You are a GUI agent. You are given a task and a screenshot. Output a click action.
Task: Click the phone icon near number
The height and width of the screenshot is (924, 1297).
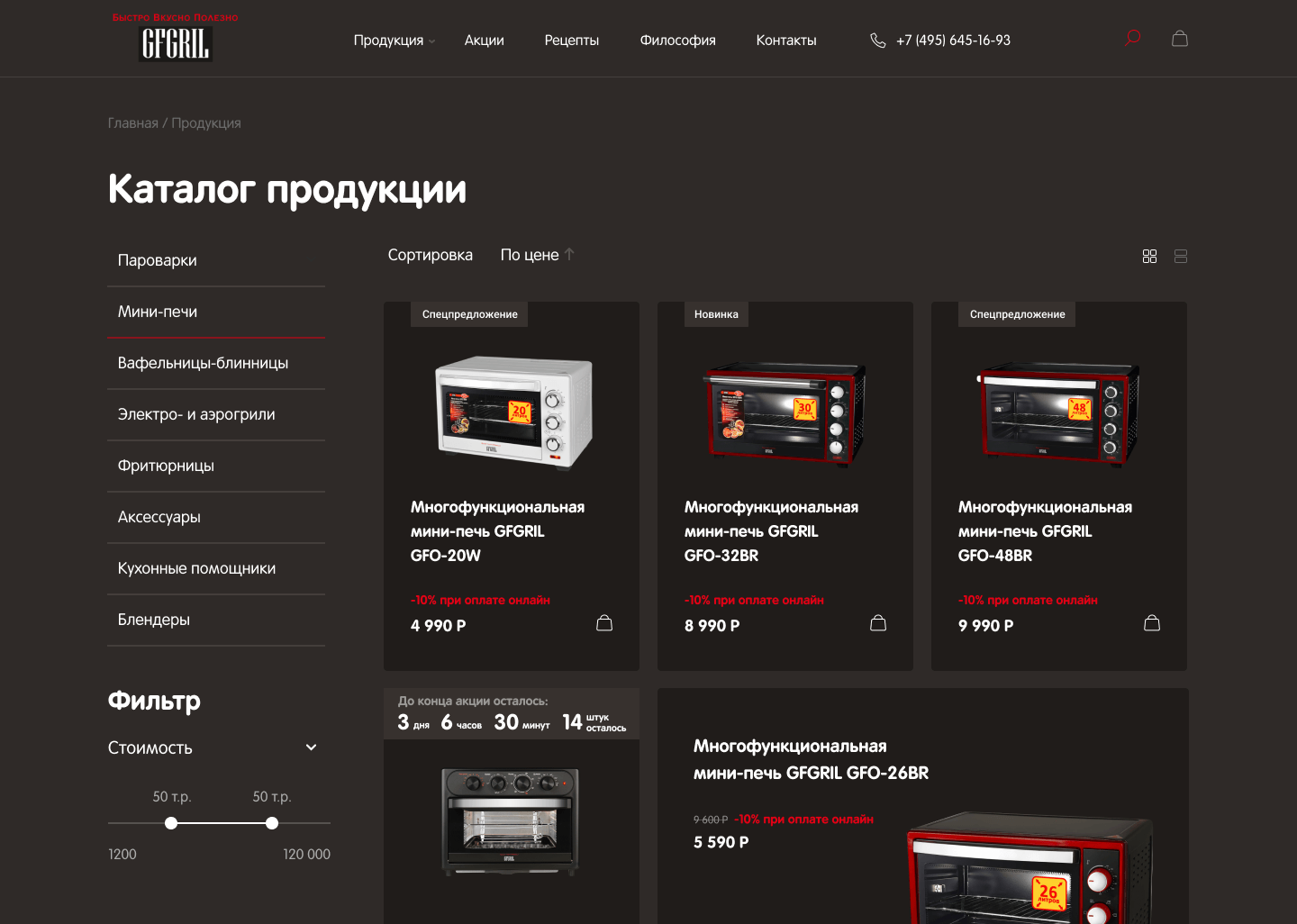[x=878, y=41]
